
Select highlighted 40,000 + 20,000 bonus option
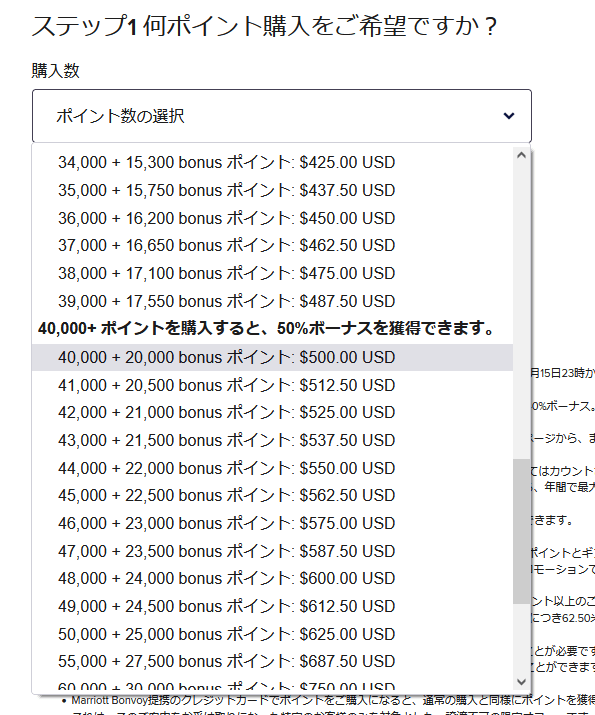click(x=272, y=357)
